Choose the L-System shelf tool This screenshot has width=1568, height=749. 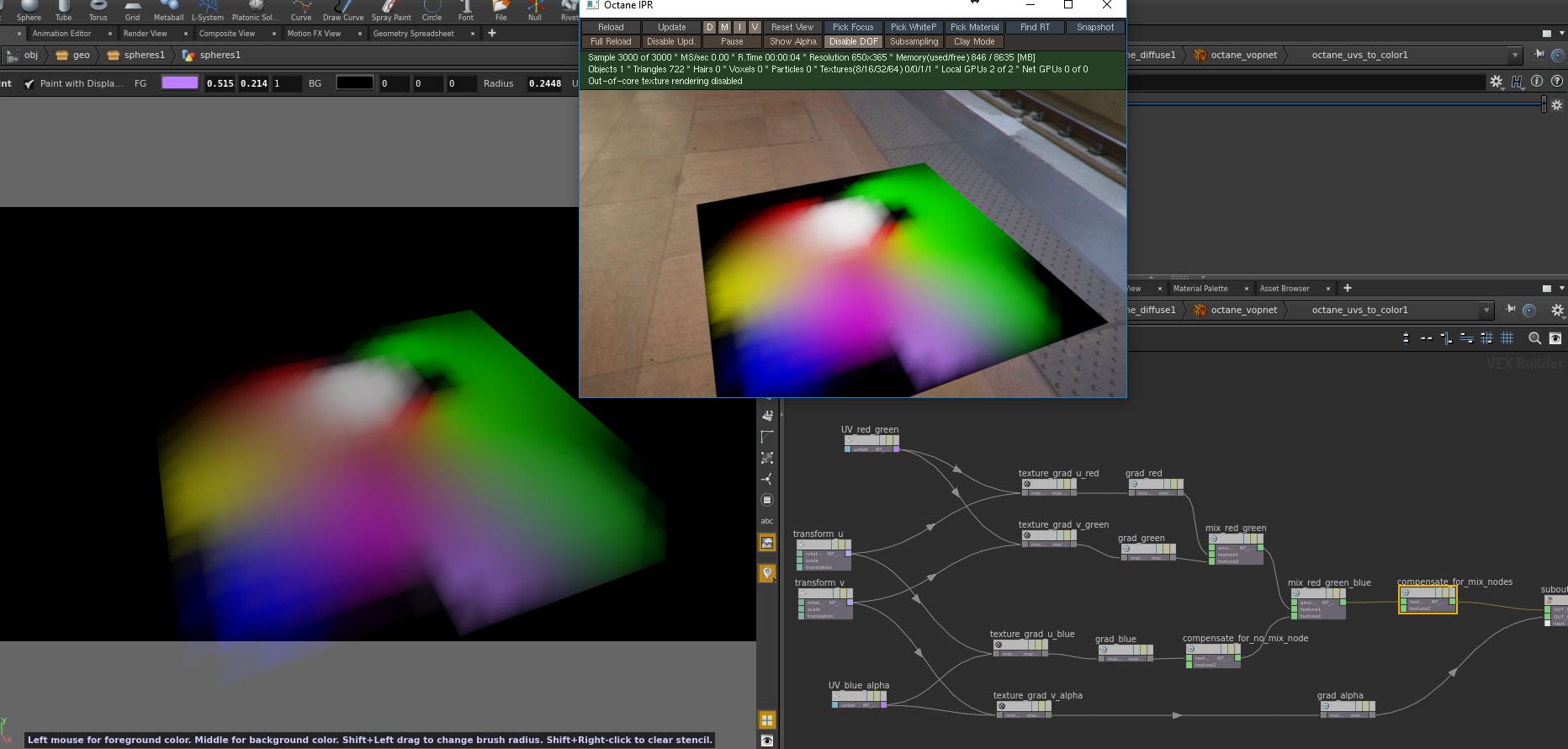pos(208,11)
